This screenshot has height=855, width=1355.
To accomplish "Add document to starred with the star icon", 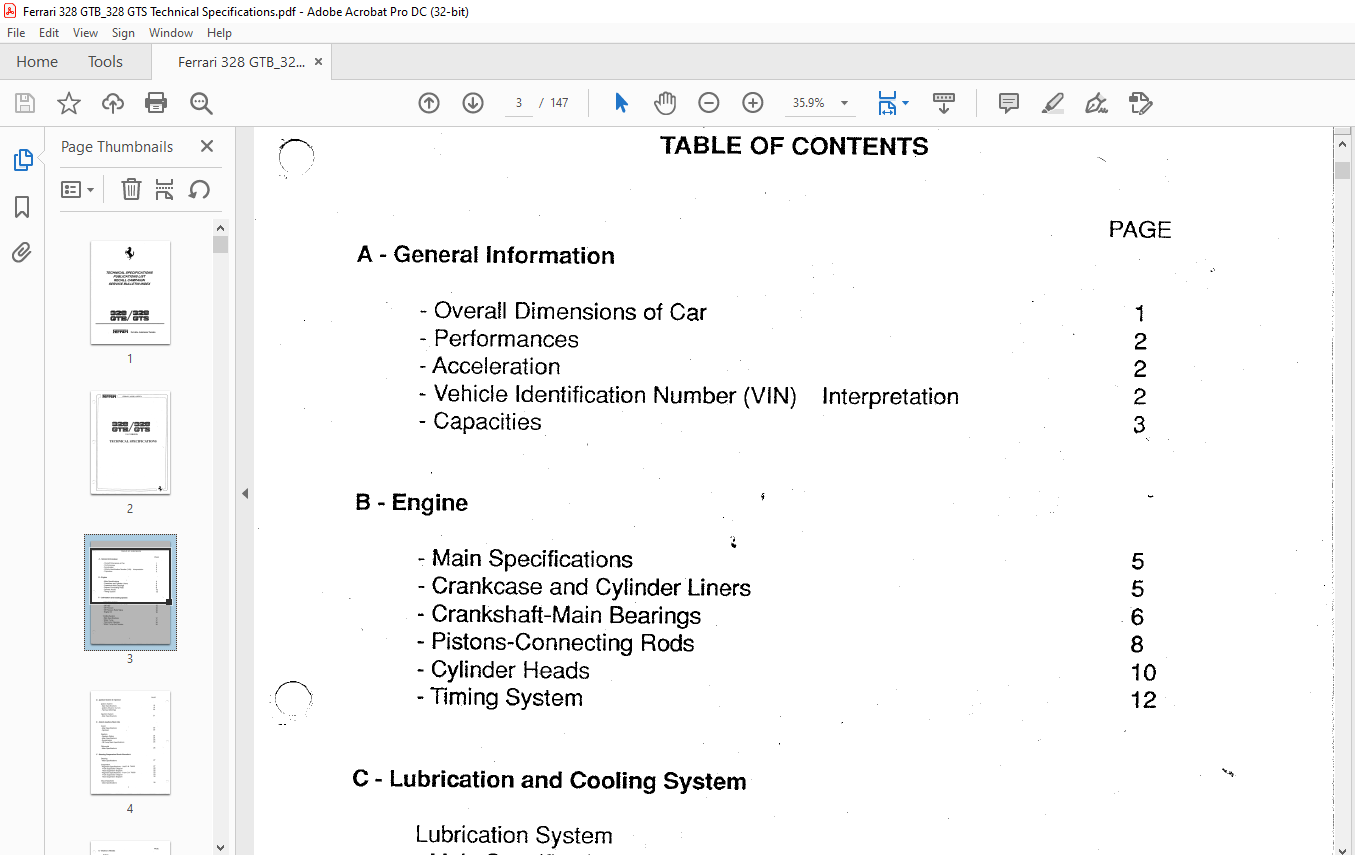I will point(69,103).
